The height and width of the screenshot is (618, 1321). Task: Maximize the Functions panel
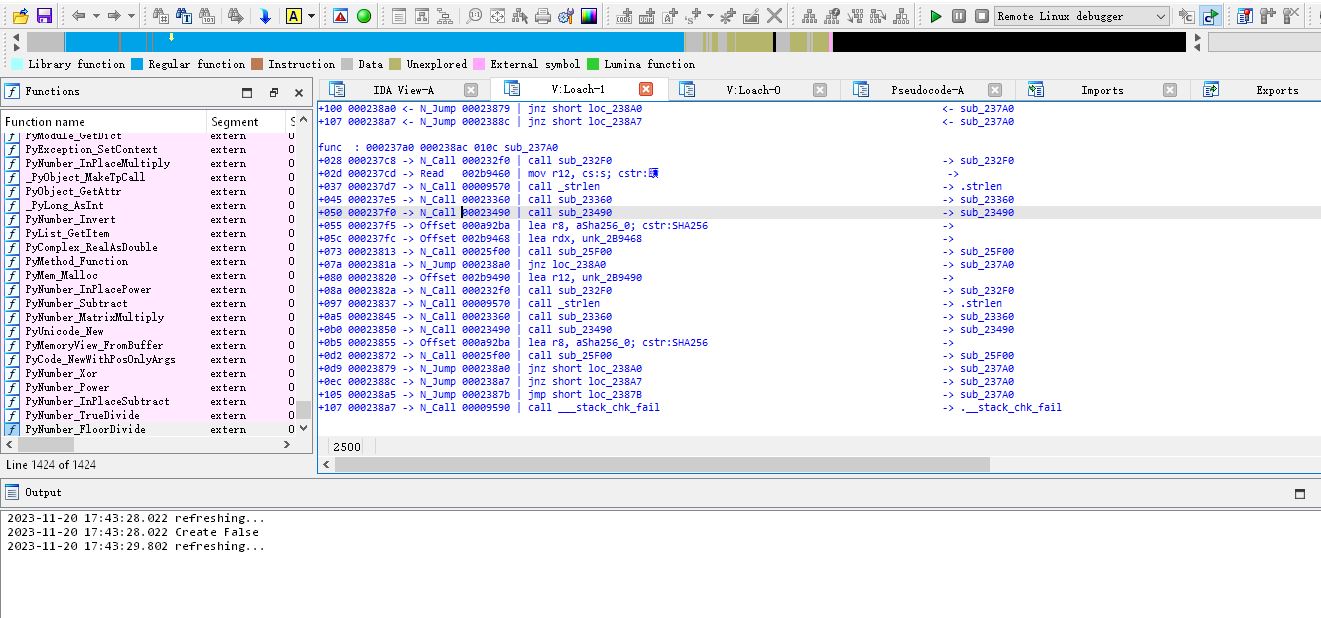(x=247, y=92)
